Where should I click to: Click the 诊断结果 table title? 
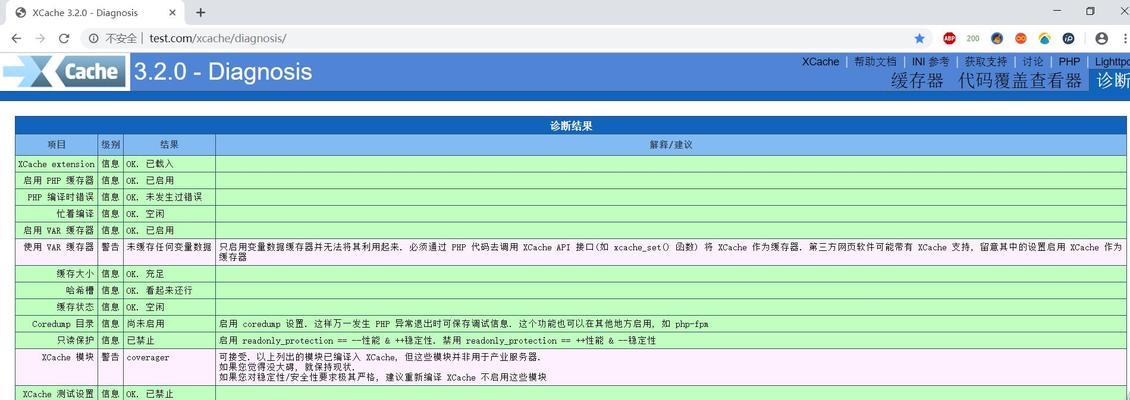pyautogui.click(x=571, y=126)
